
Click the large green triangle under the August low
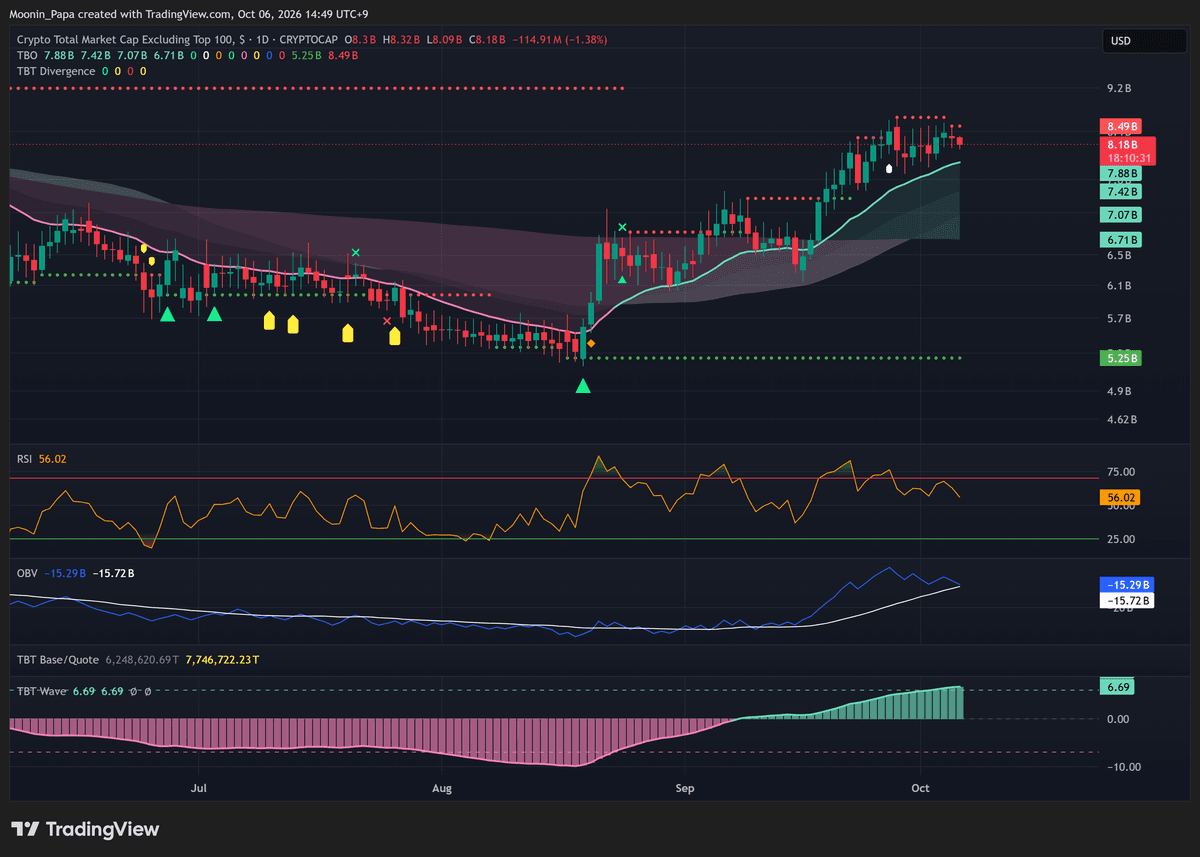[x=583, y=385]
